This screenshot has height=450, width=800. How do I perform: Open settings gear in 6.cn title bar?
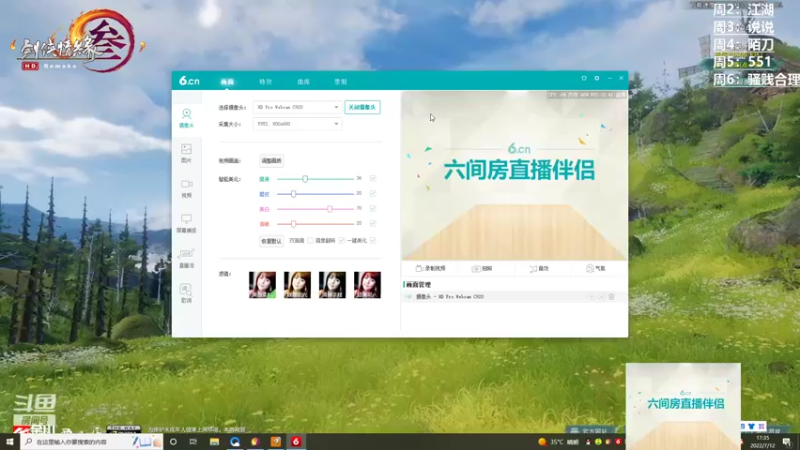point(596,79)
